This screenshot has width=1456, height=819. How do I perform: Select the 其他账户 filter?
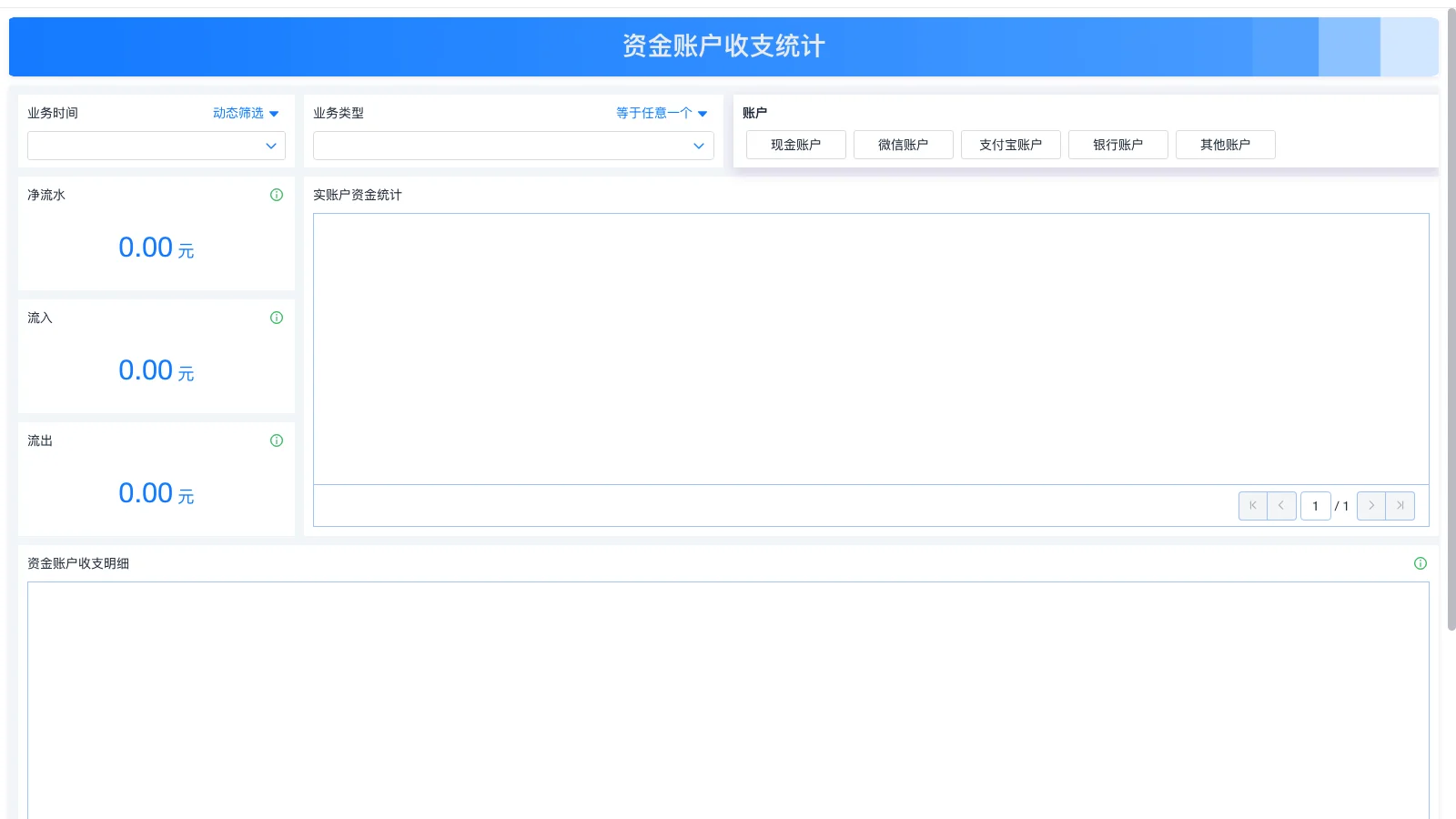[1225, 144]
